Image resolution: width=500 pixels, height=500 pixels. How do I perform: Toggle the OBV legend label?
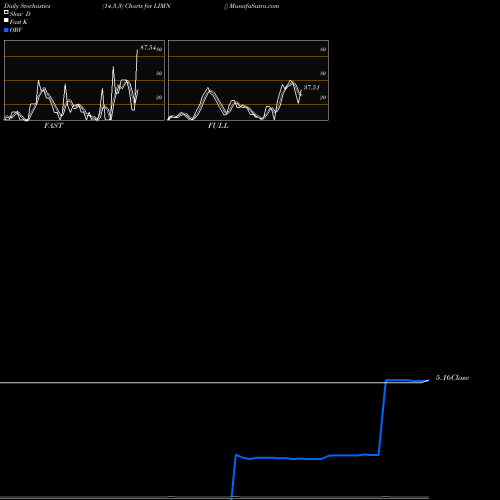click(x=16, y=30)
